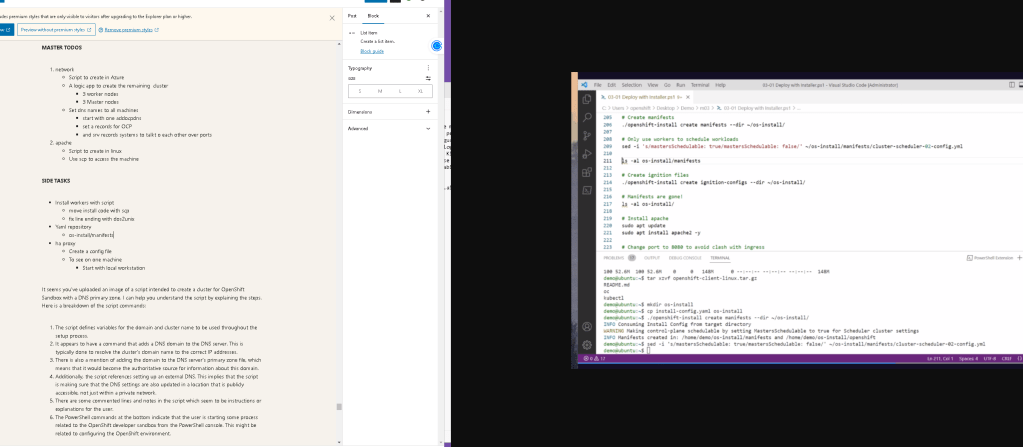Open Terminal menu in VS Code
The width and height of the screenshot is (1023, 447).
tap(700, 85)
